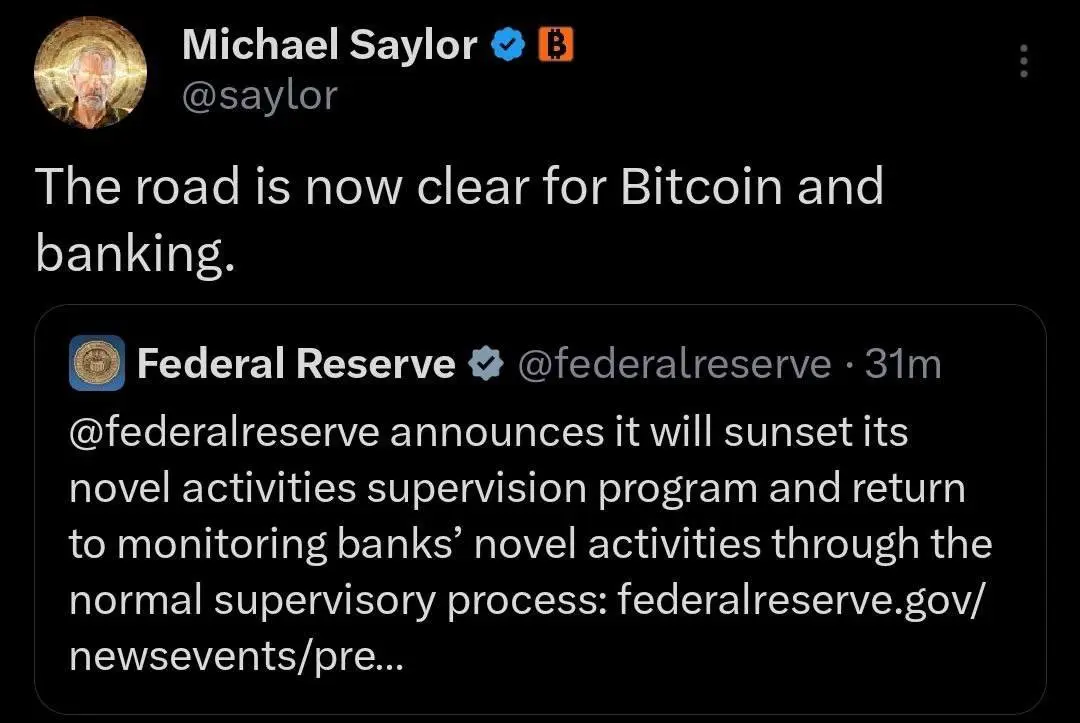Open the Michael Saylor display name
Image resolution: width=1080 pixels, height=723 pixels.
point(329,45)
